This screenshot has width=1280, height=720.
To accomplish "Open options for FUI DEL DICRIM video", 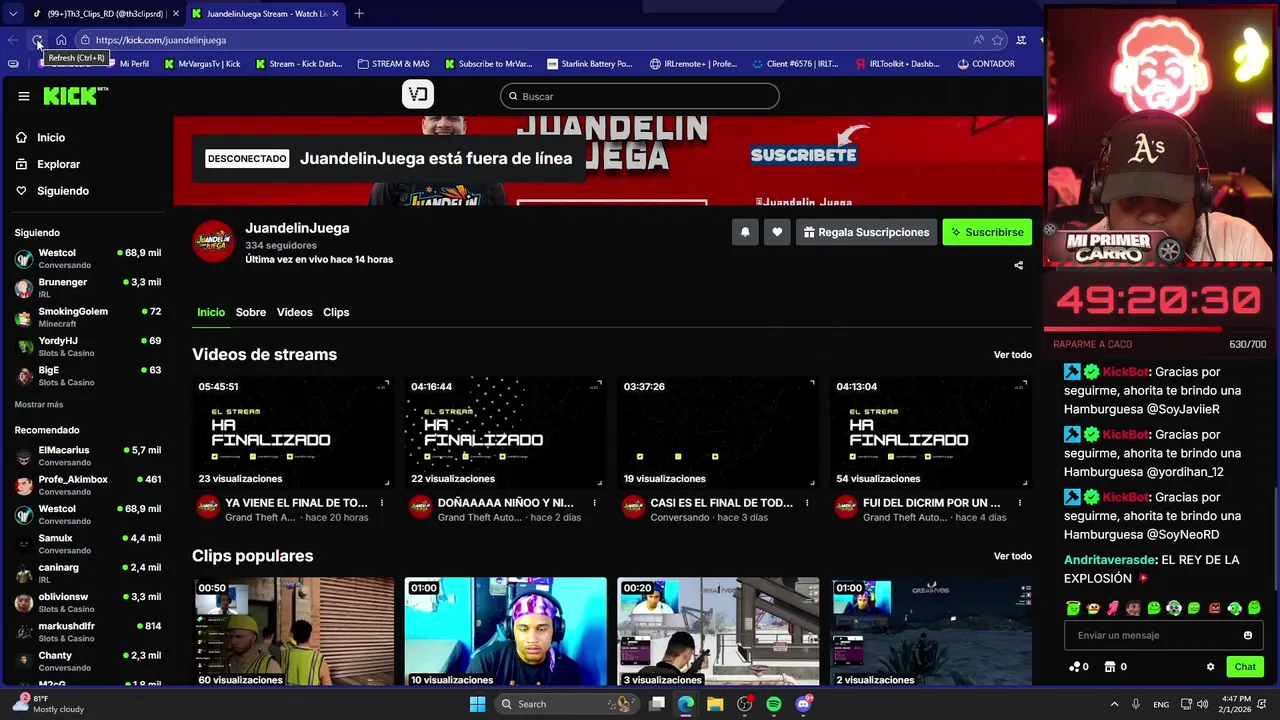I will (x=1020, y=503).
